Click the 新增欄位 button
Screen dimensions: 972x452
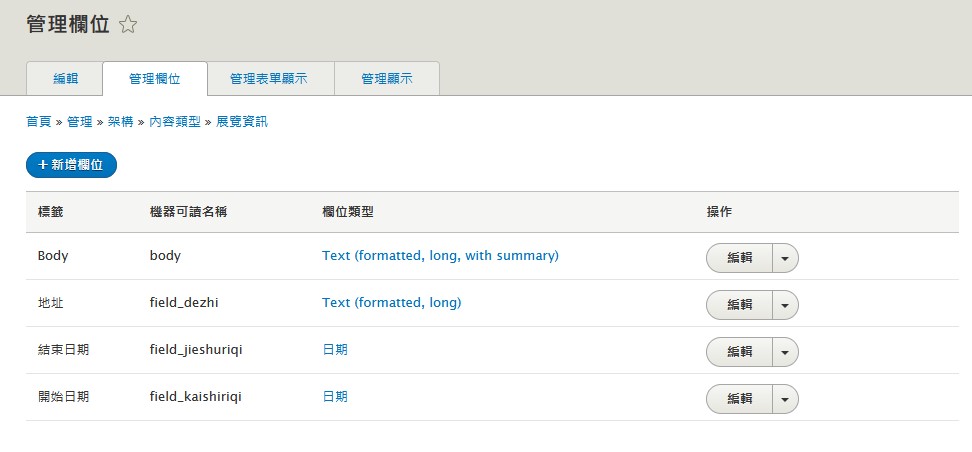coord(72,164)
